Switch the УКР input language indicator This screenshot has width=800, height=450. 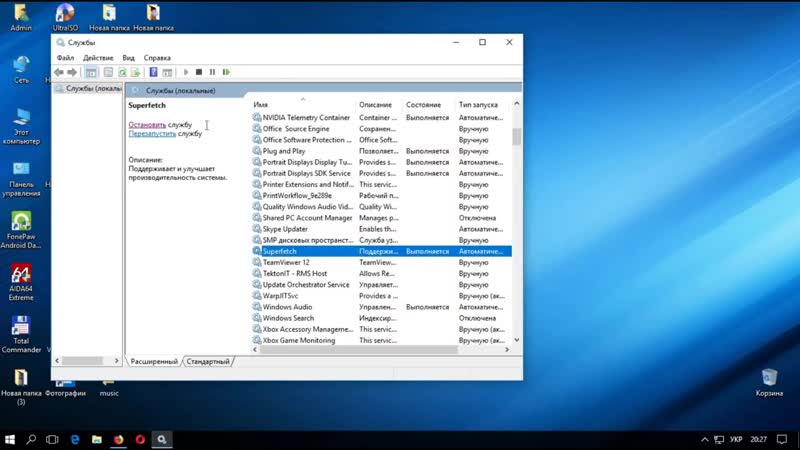pos(736,439)
